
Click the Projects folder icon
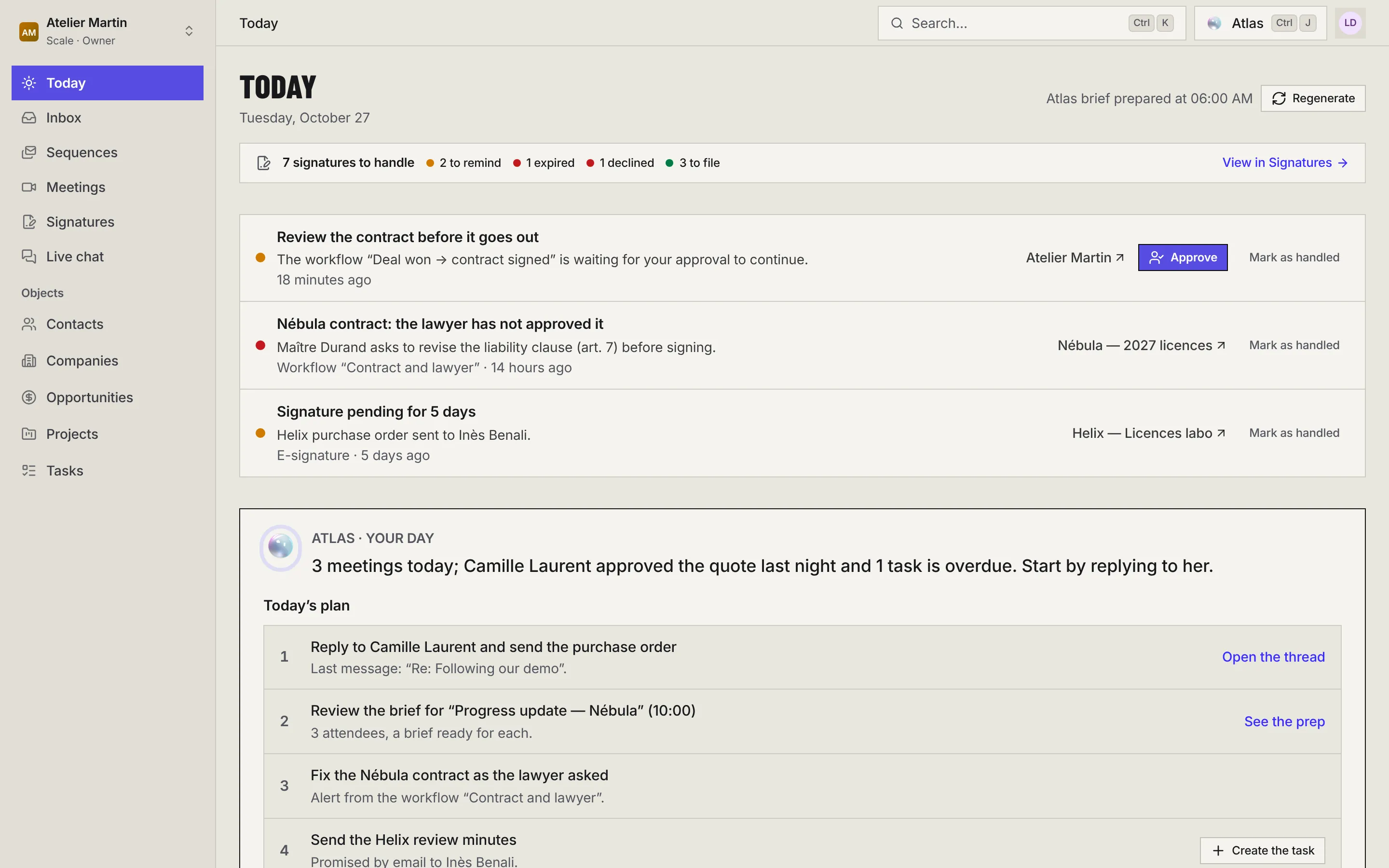pos(29,434)
